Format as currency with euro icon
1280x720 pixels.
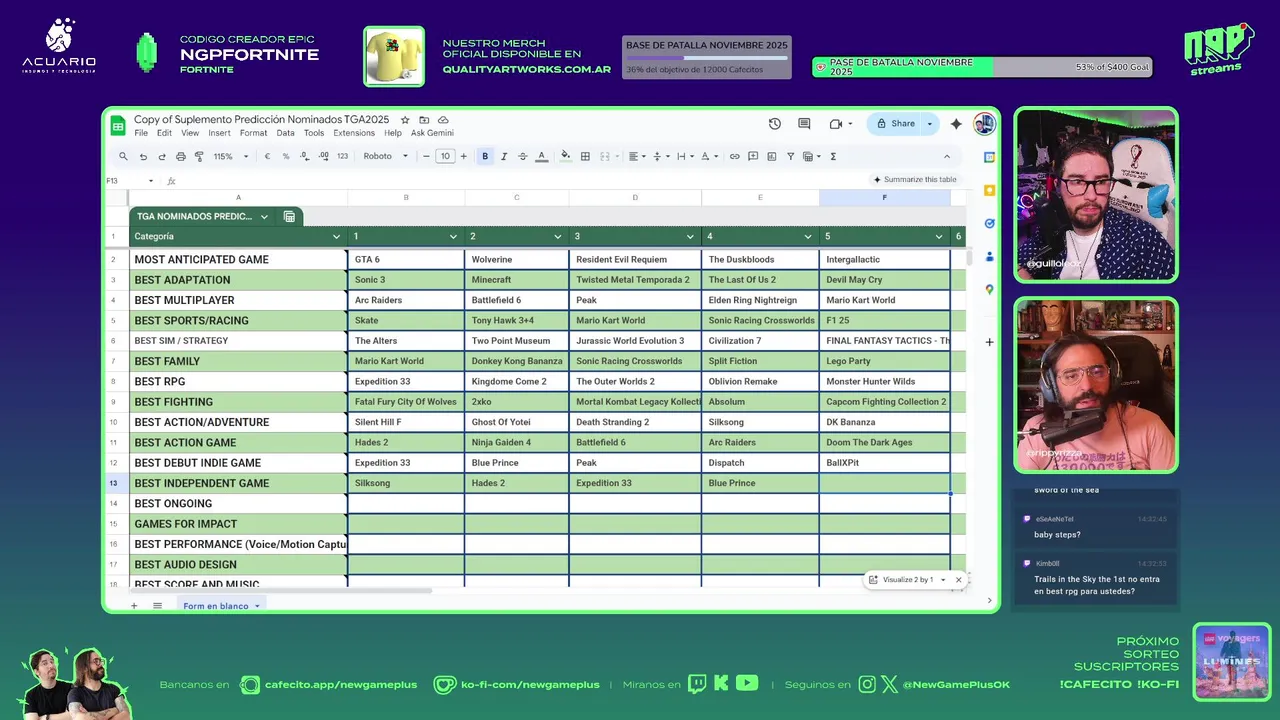(267, 156)
